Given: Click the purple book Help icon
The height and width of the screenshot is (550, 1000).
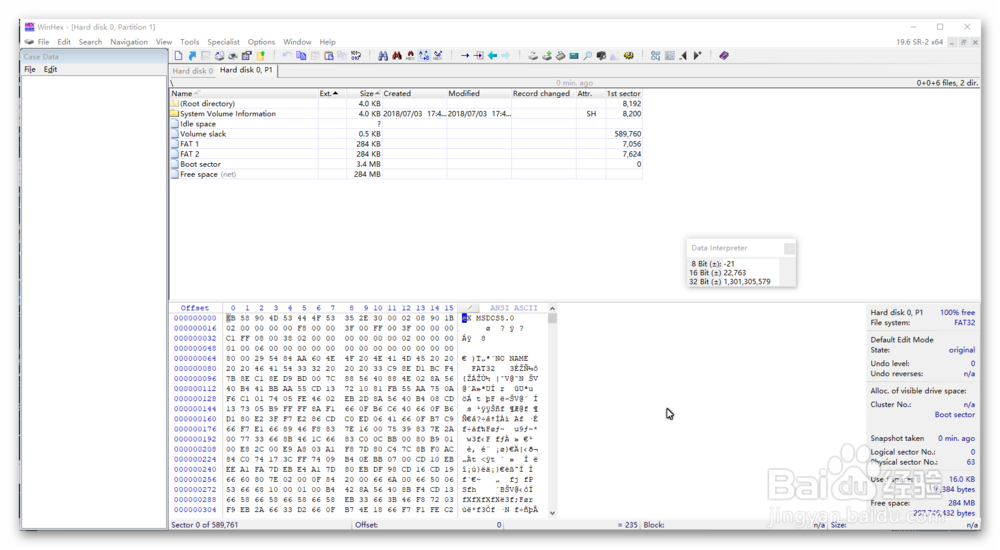Looking at the screenshot, I should (x=723, y=56).
